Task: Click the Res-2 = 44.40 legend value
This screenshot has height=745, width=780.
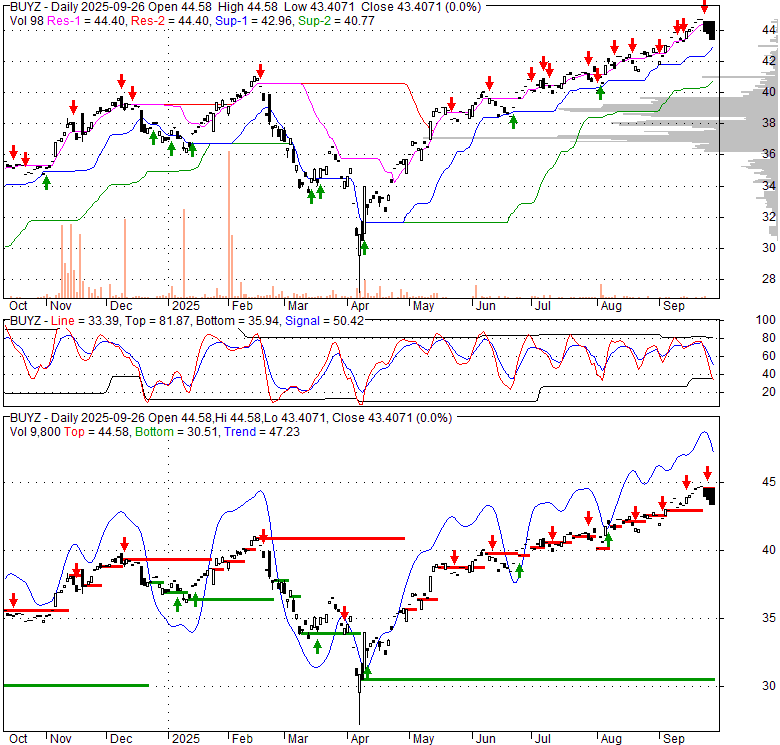Action: click(171, 21)
